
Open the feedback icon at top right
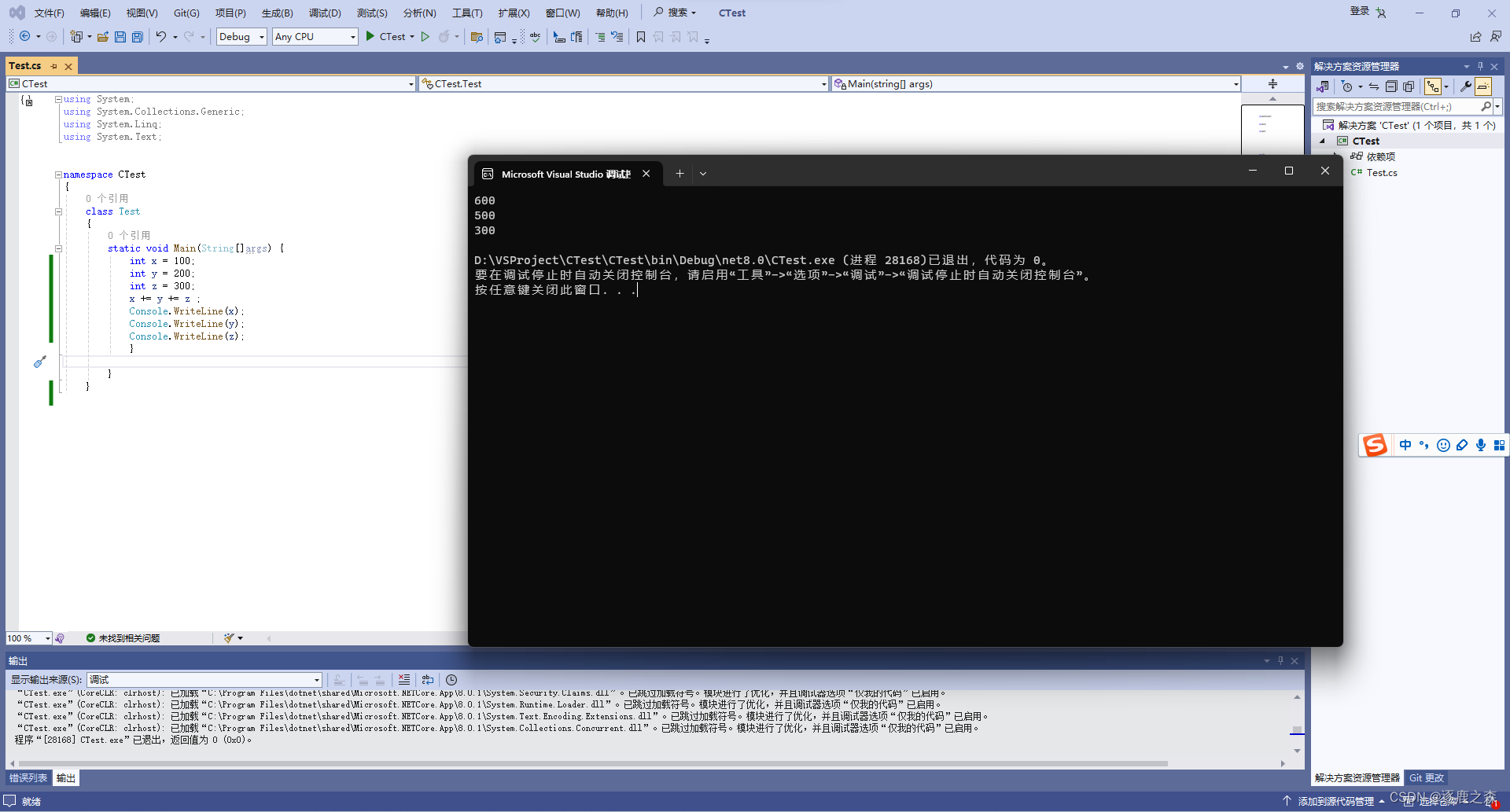coord(1495,36)
